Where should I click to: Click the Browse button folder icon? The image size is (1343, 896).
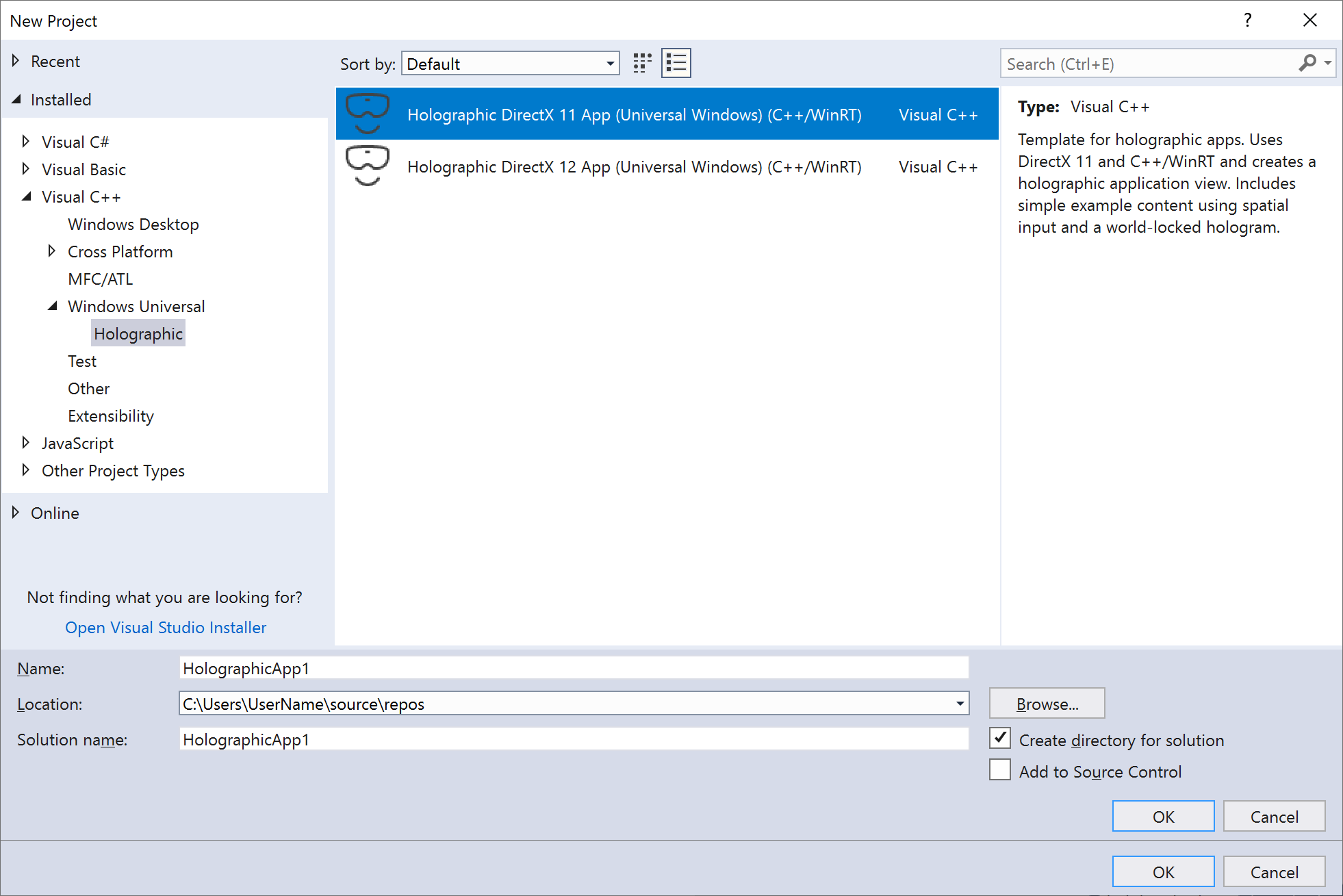click(x=1048, y=703)
